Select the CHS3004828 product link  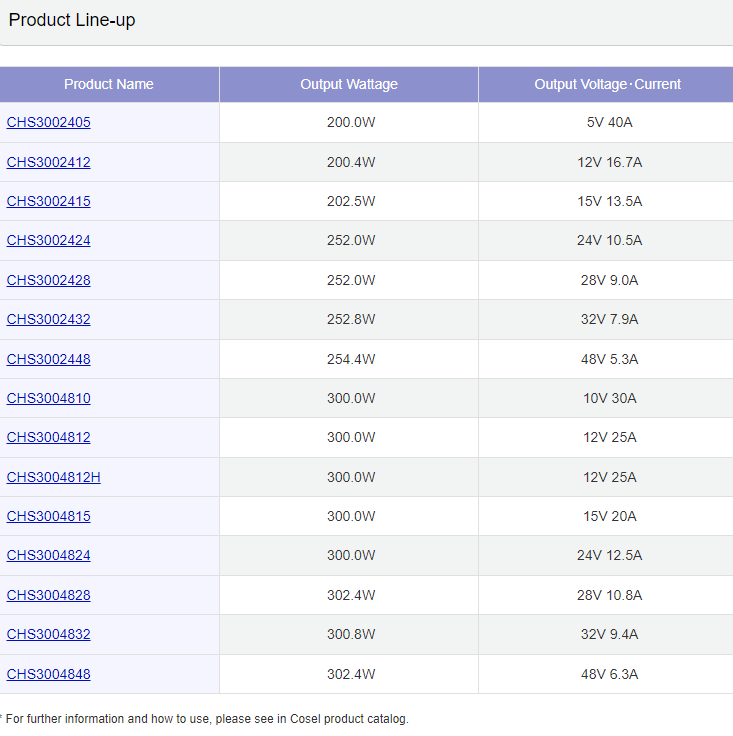[48, 595]
